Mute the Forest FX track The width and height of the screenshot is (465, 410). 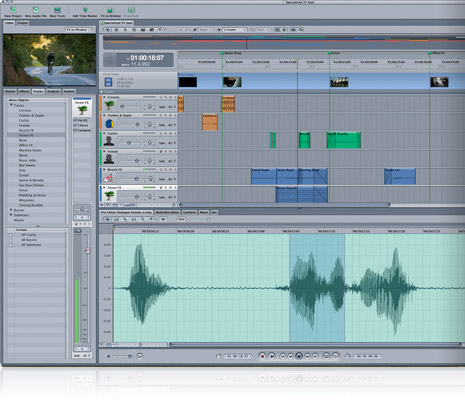tap(170, 188)
